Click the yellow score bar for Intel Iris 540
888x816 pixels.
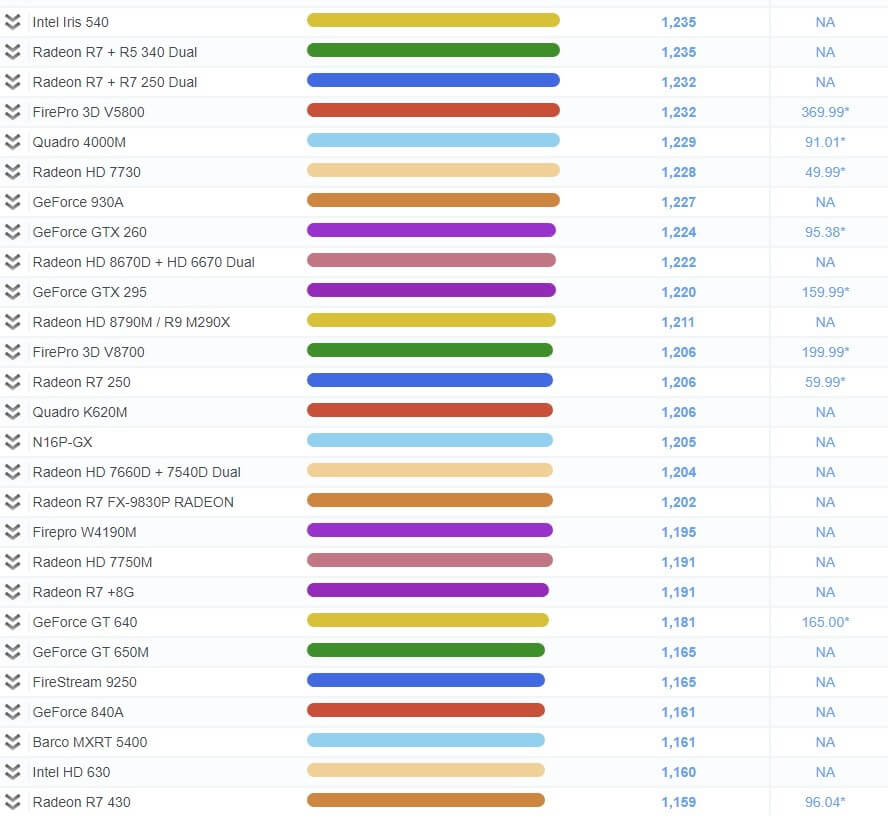[433, 20]
